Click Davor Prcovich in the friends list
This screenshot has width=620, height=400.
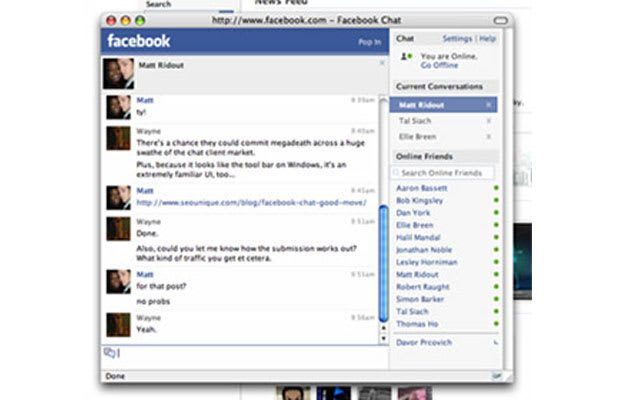[424, 342]
